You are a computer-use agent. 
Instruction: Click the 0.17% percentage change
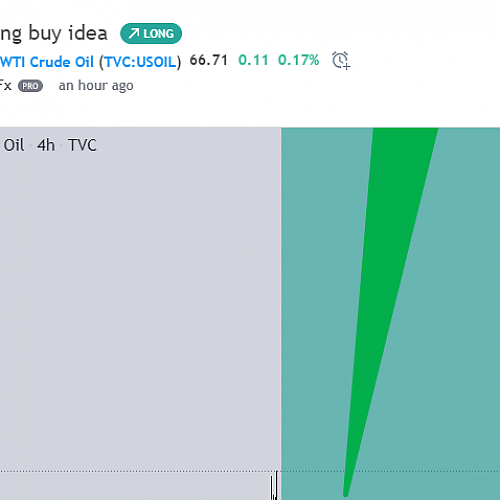point(299,60)
